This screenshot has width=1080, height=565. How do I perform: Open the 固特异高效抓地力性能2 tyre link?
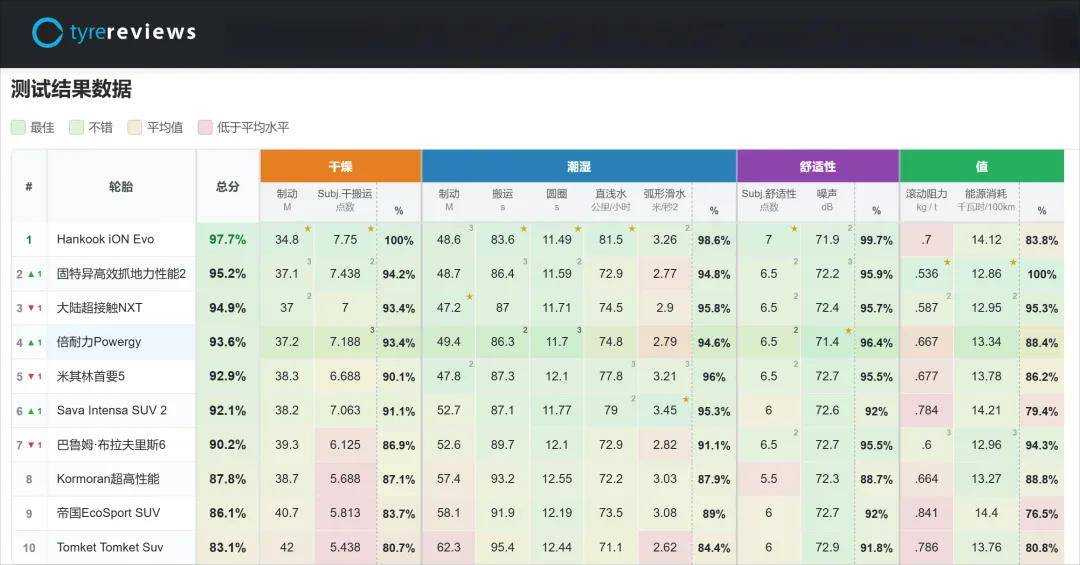(121, 274)
